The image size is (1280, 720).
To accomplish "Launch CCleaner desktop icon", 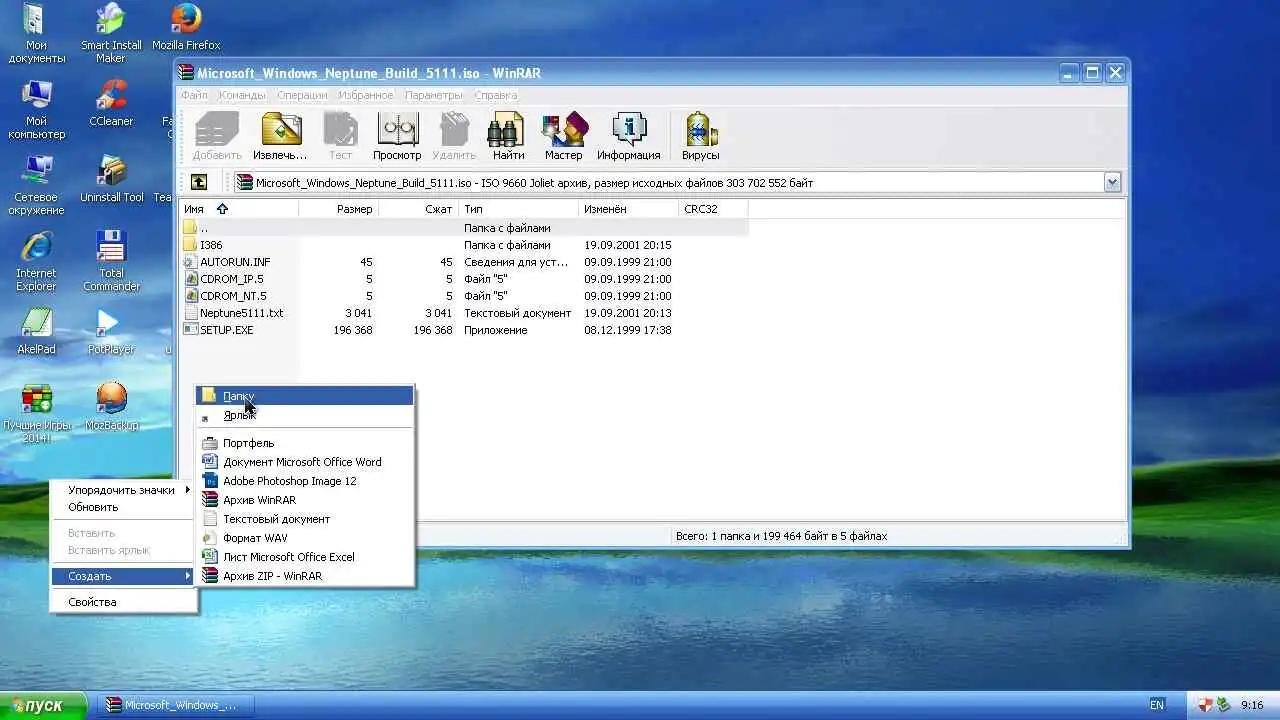I will [x=111, y=104].
